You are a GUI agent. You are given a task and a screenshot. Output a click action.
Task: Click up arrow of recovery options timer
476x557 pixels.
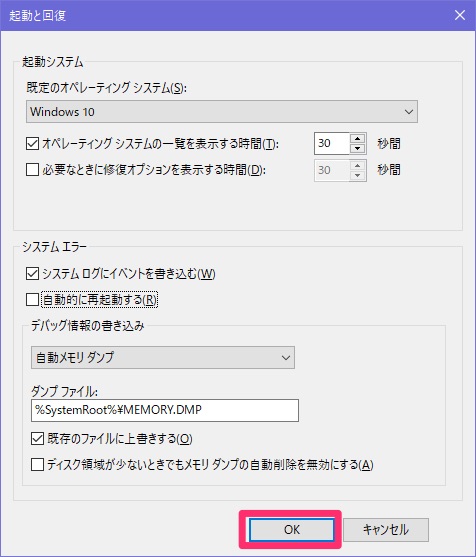358,165
